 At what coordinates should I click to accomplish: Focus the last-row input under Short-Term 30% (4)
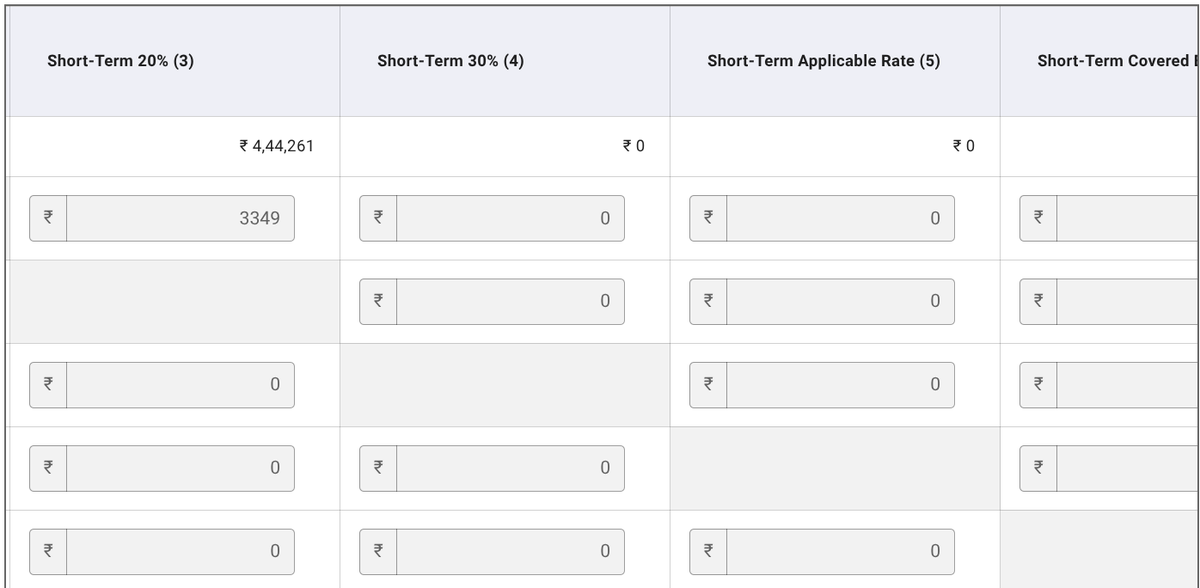coord(511,551)
